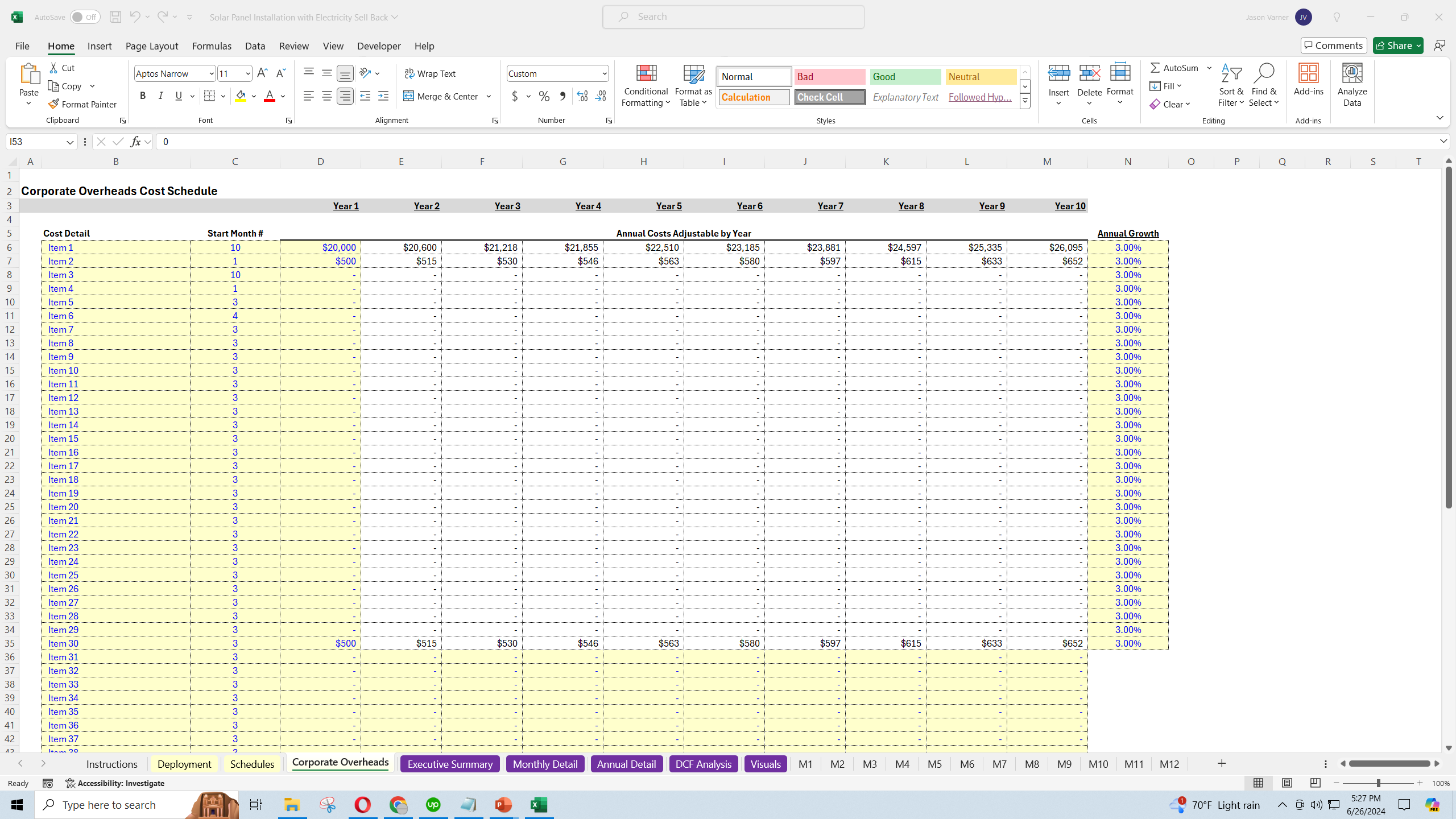Toggle Wrap Text
This screenshot has width=1456, height=819.
coord(430,73)
